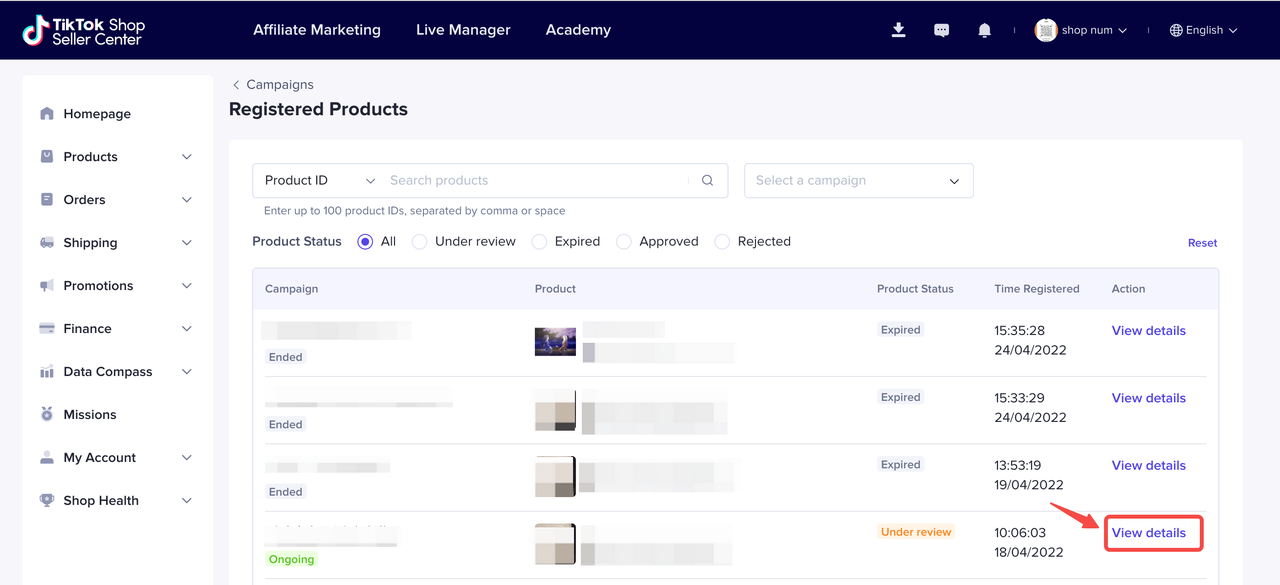This screenshot has width=1280, height=585.
Task: Open the Affiliate Marketing menu
Action: coord(317,30)
